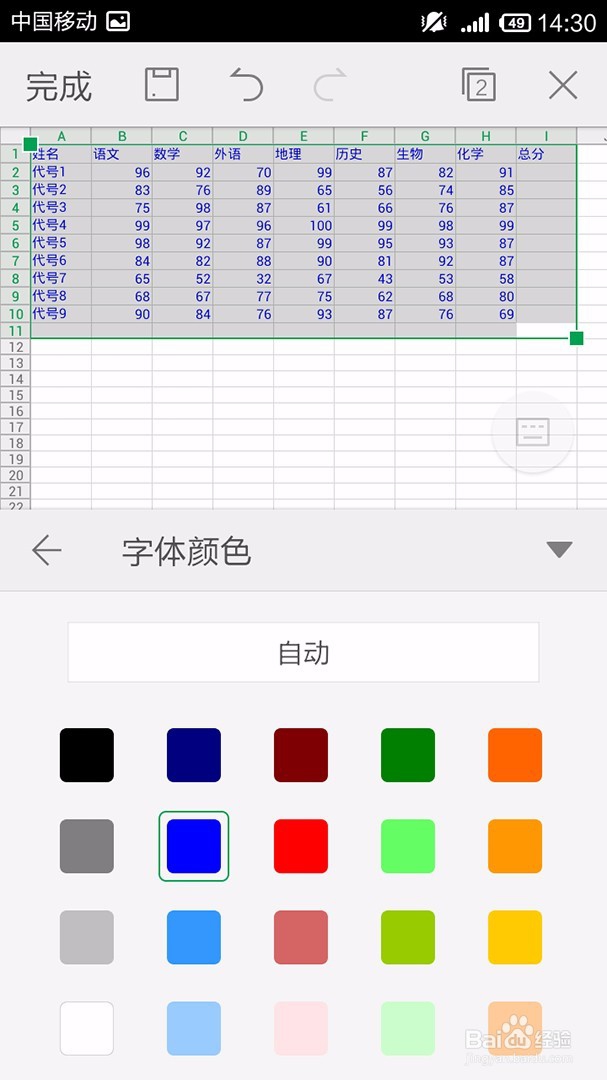The image size is (607, 1080).
Task: Choose the 自动 automatic color button
Action: (303, 652)
